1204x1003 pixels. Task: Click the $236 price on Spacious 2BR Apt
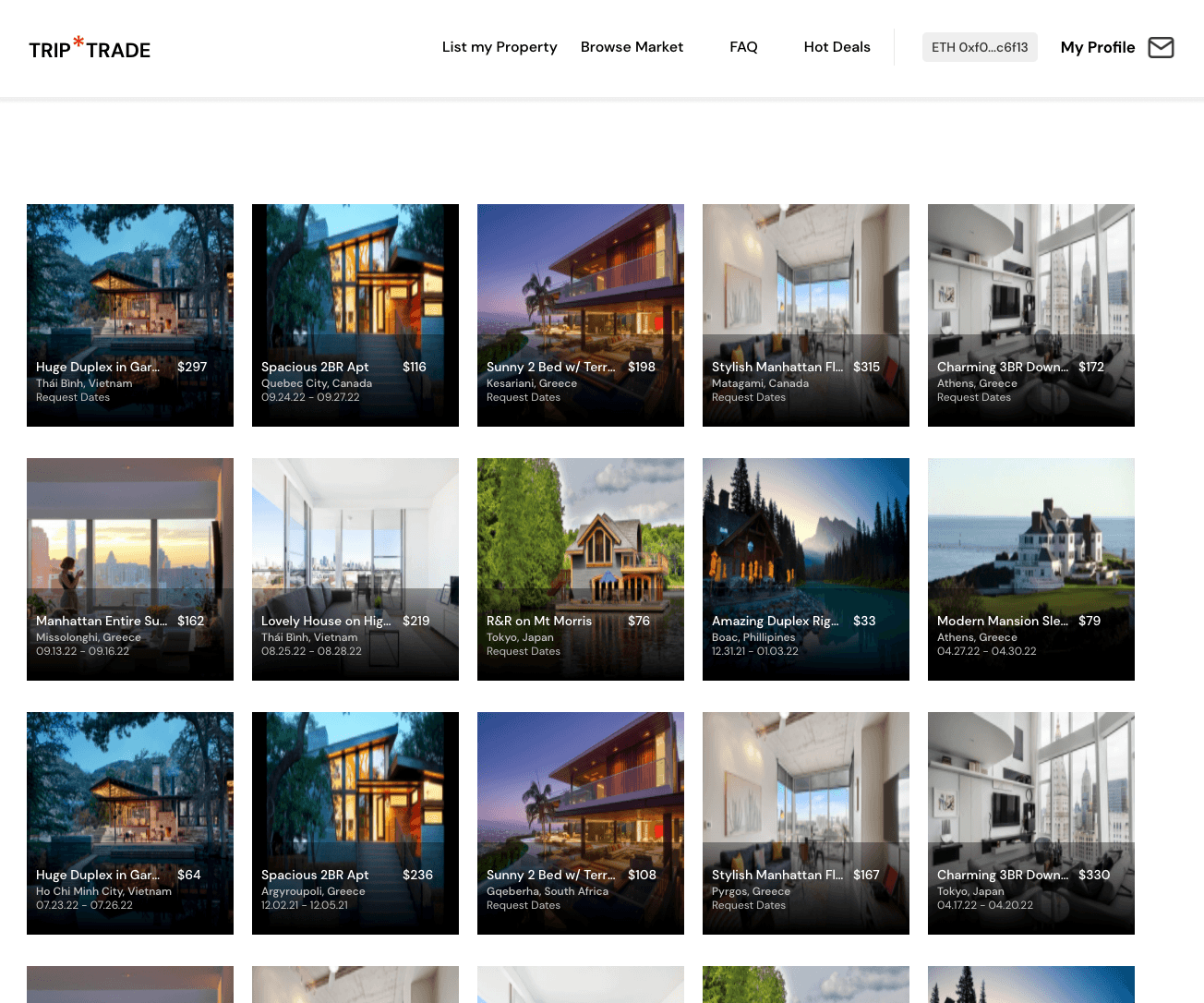417,875
